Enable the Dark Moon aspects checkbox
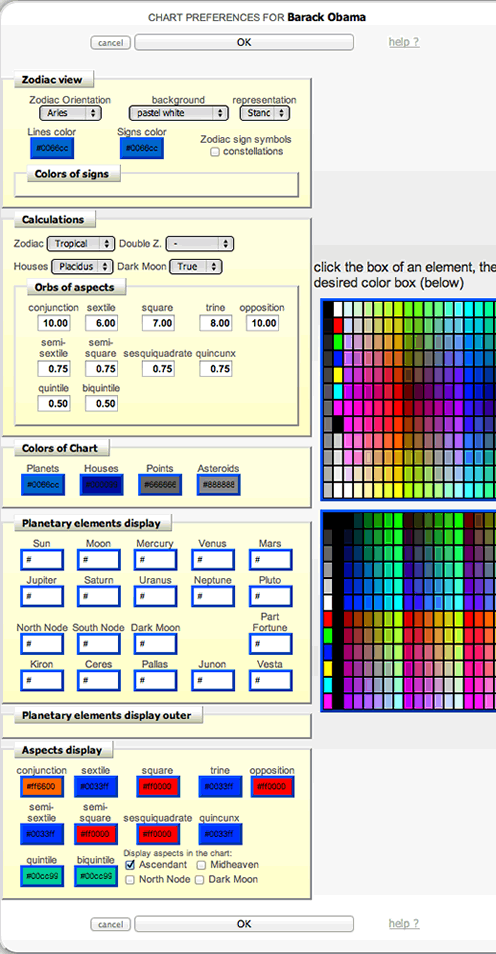This screenshot has width=496, height=954. (199, 880)
